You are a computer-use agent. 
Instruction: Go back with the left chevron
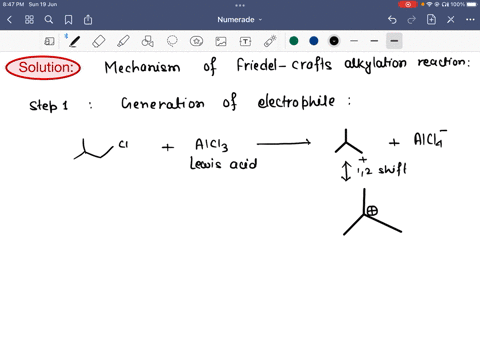click(9, 20)
